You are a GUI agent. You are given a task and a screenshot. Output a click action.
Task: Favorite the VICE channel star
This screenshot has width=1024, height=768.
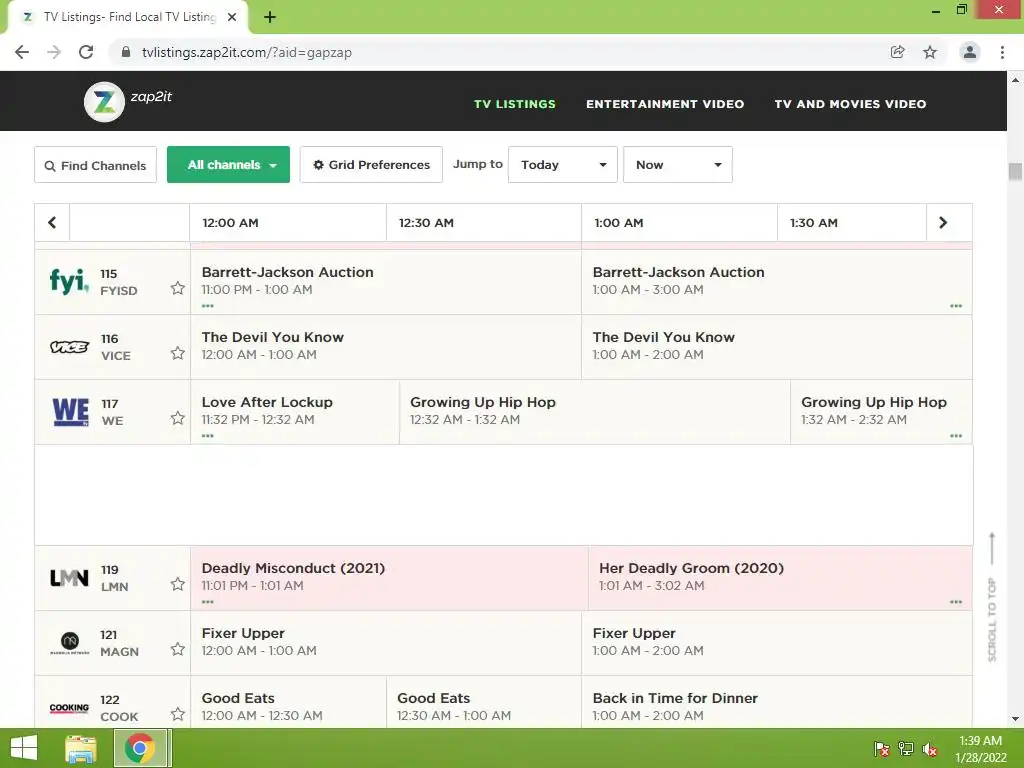(178, 353)
